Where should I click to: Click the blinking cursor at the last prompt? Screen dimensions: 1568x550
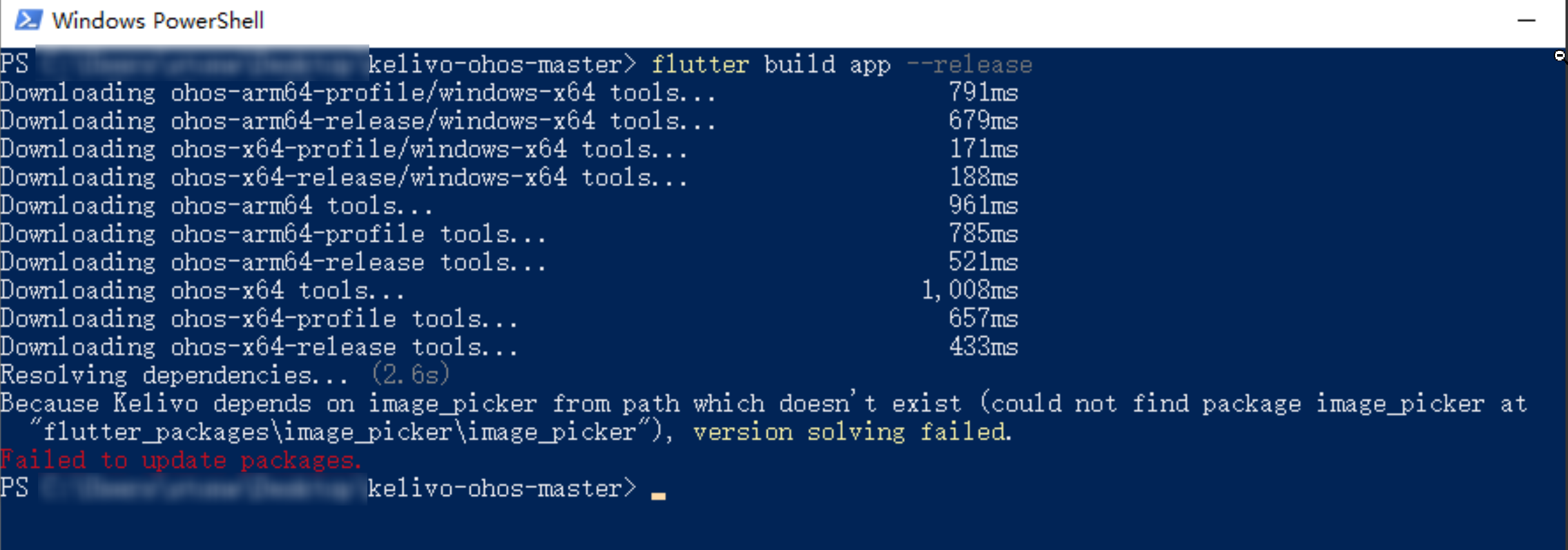[x=658, y=495]
